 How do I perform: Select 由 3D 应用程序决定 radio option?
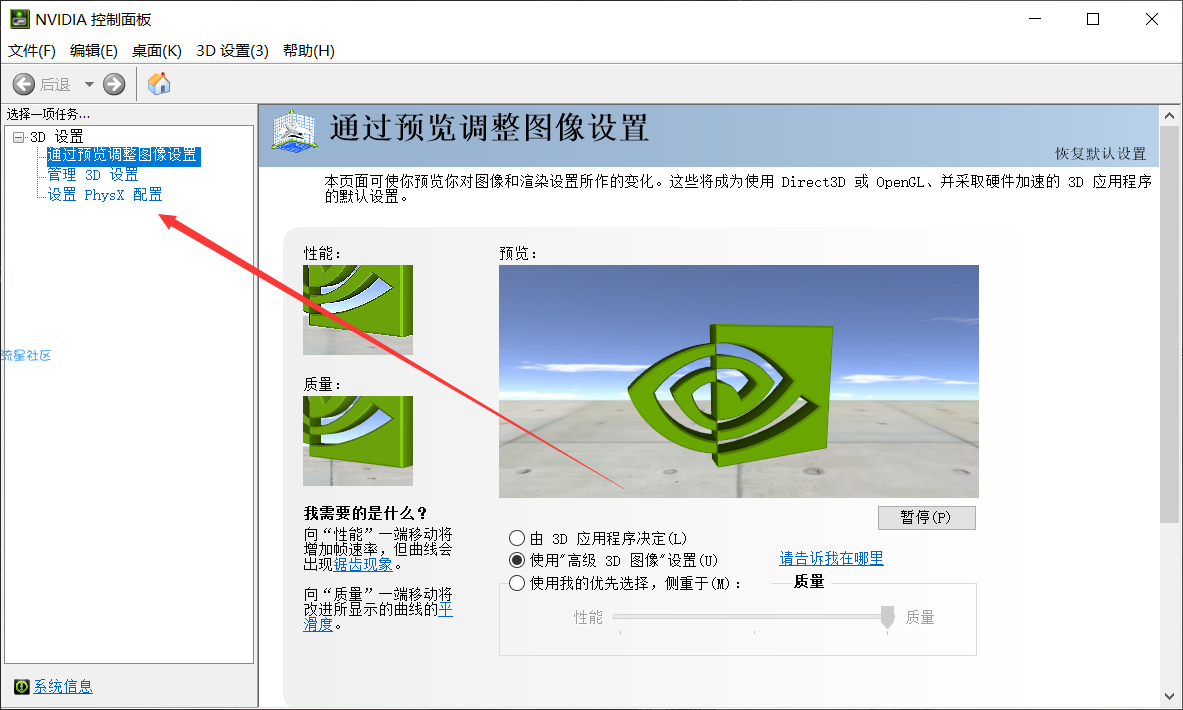[x=517, y=538]
